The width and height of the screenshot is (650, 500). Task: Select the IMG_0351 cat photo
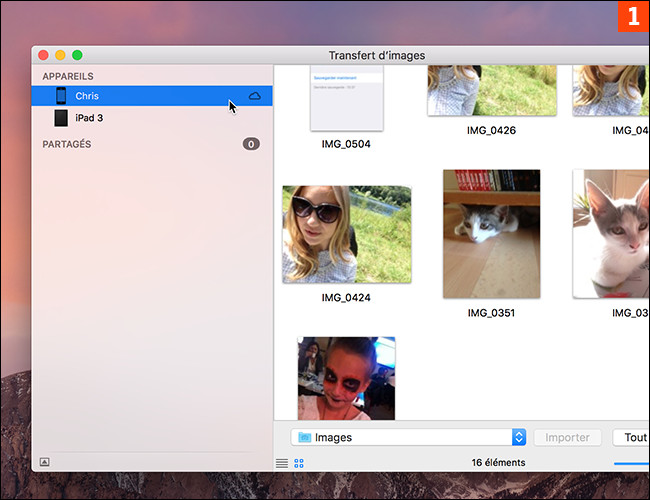pos(491,234)
